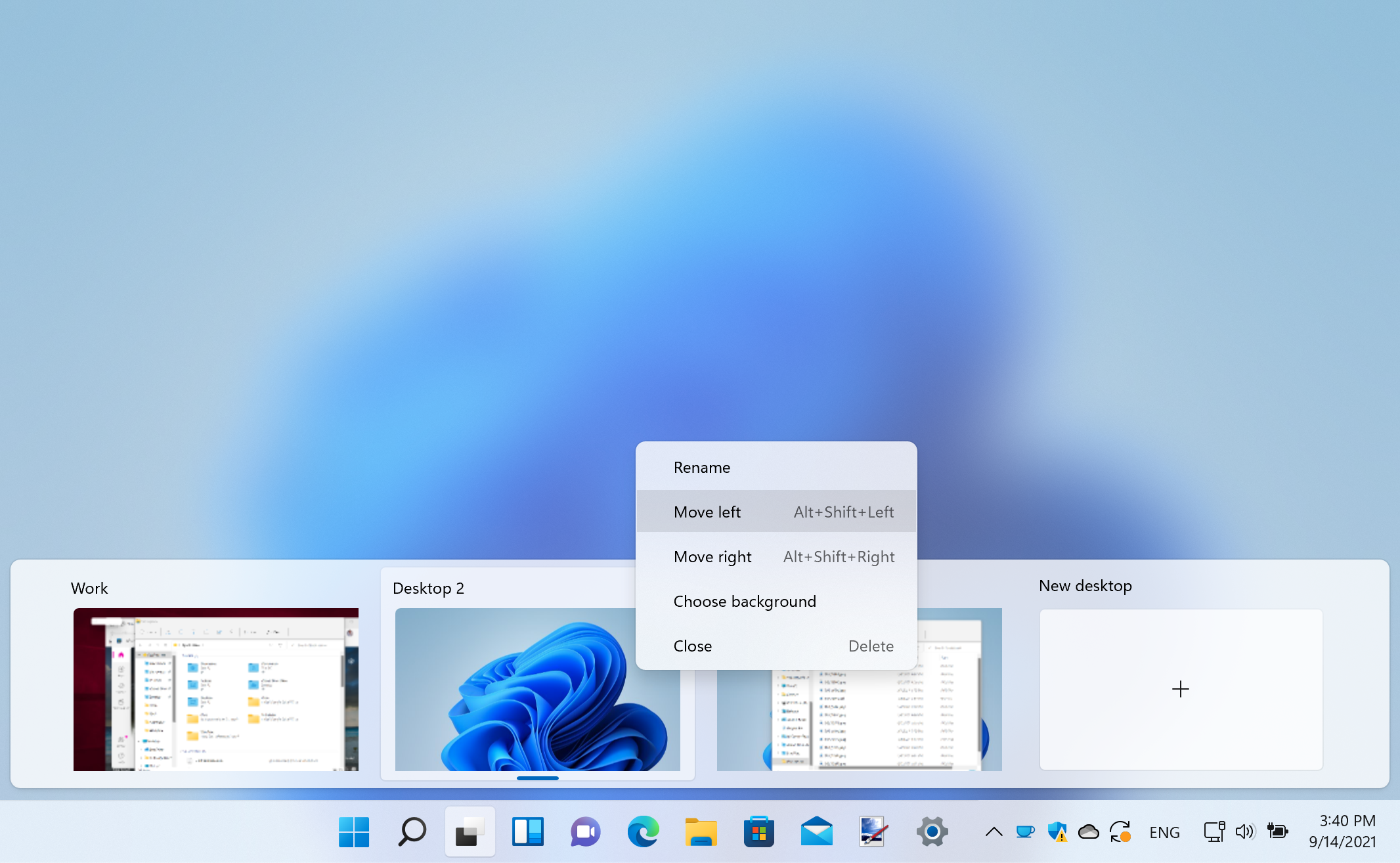Launch Microsoft Store app
The height and width of the screenshot is (863, 1400).
(x=758, y=831)
